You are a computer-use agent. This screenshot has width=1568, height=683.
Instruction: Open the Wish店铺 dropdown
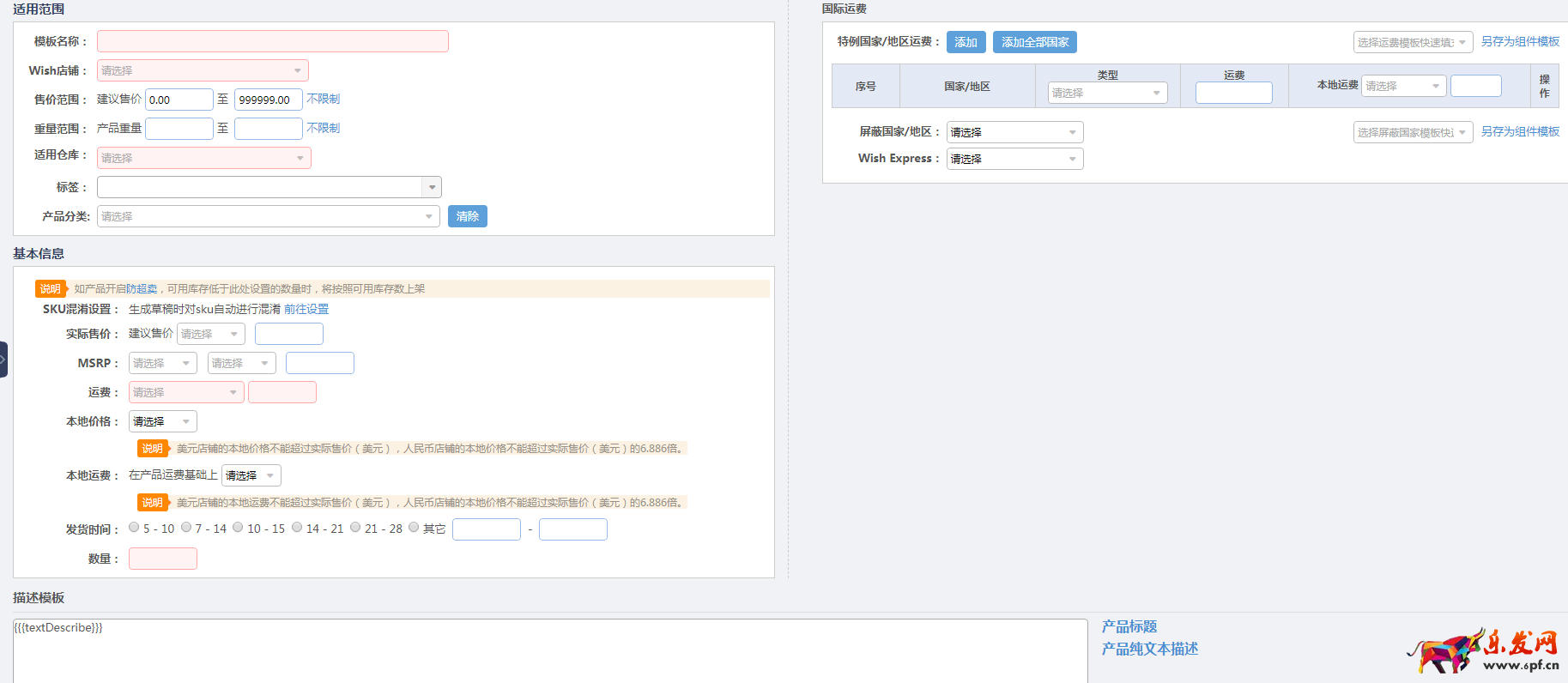click(203, 70)
